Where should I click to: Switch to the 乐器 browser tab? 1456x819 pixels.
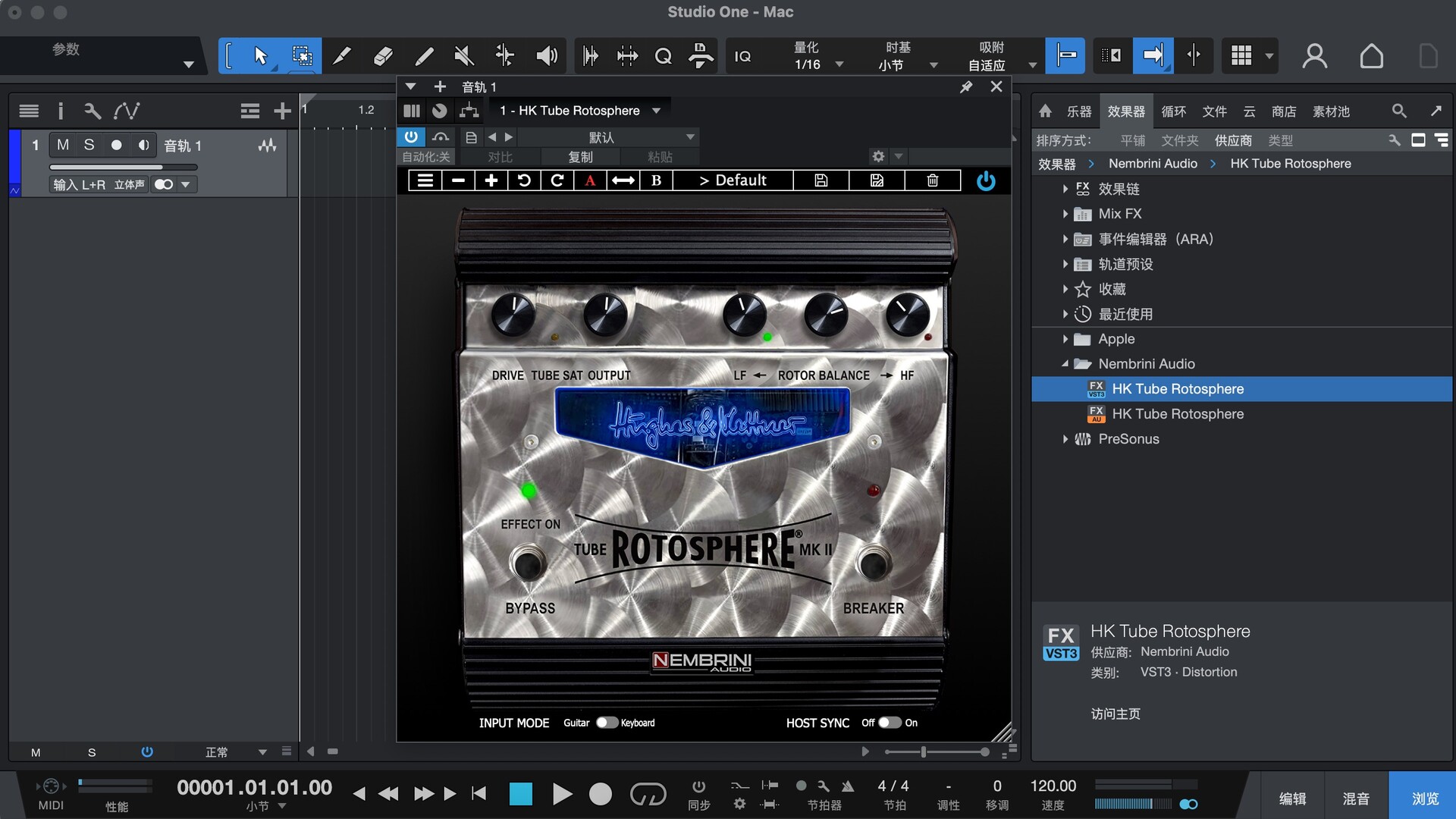point(1078,111)
